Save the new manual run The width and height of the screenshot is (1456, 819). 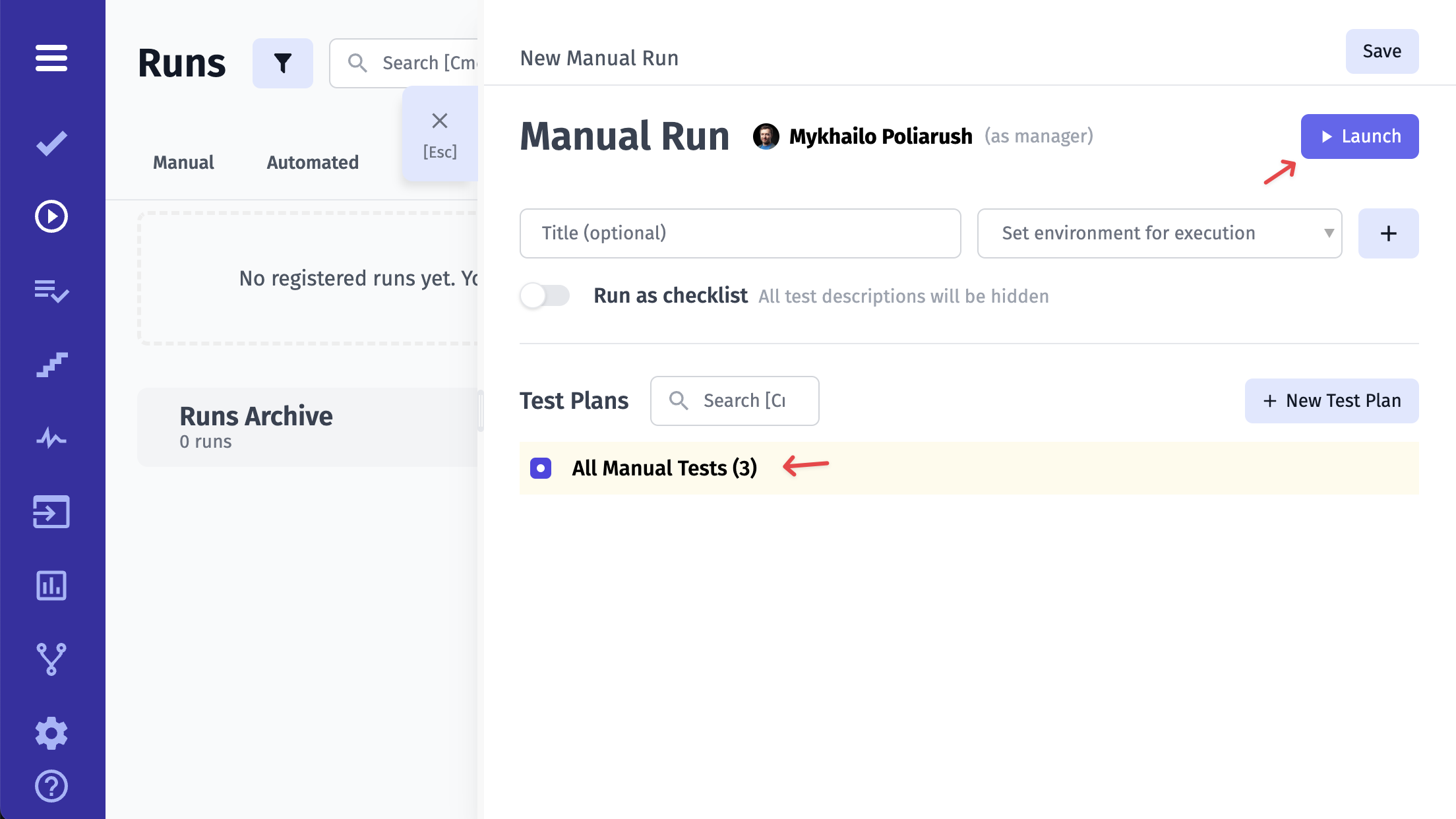(1381, 51)
